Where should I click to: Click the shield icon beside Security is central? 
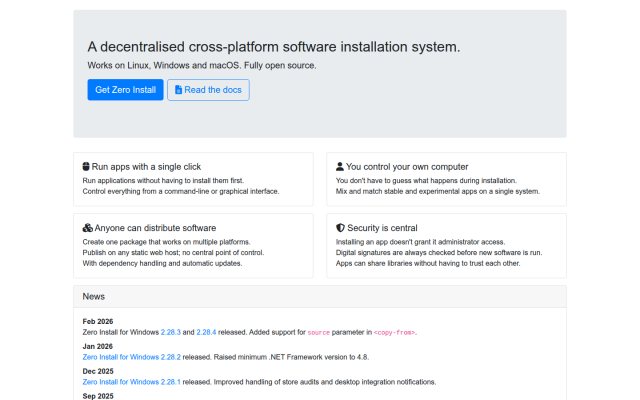coord(340,228)
